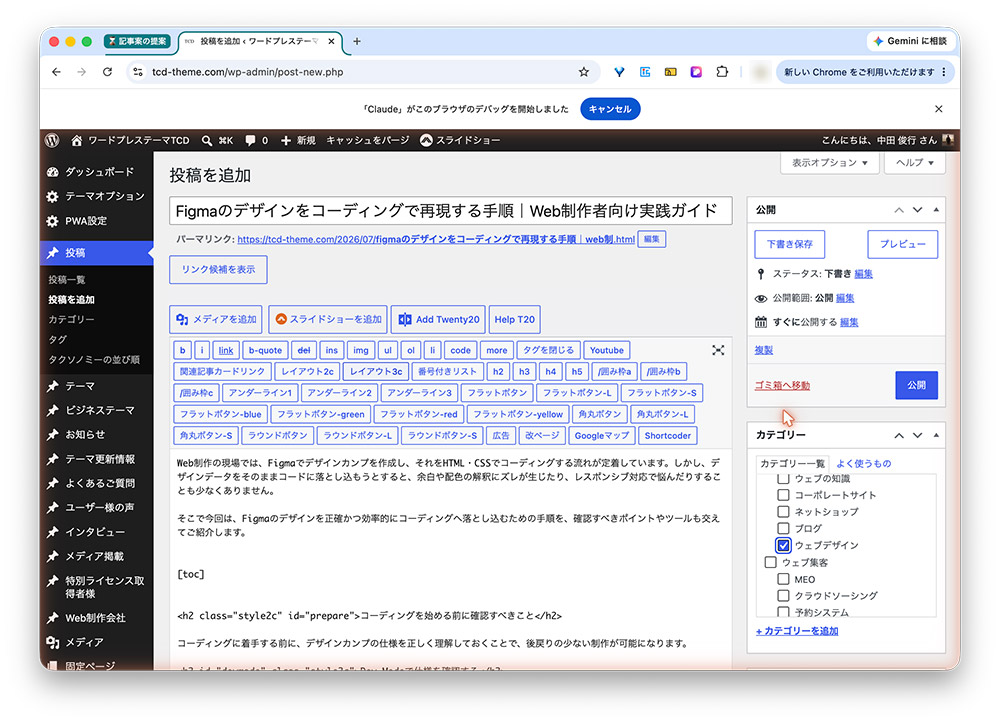The image size is (1000, 723).
Task: Click the code quicktag button
Action: [460, 350]
